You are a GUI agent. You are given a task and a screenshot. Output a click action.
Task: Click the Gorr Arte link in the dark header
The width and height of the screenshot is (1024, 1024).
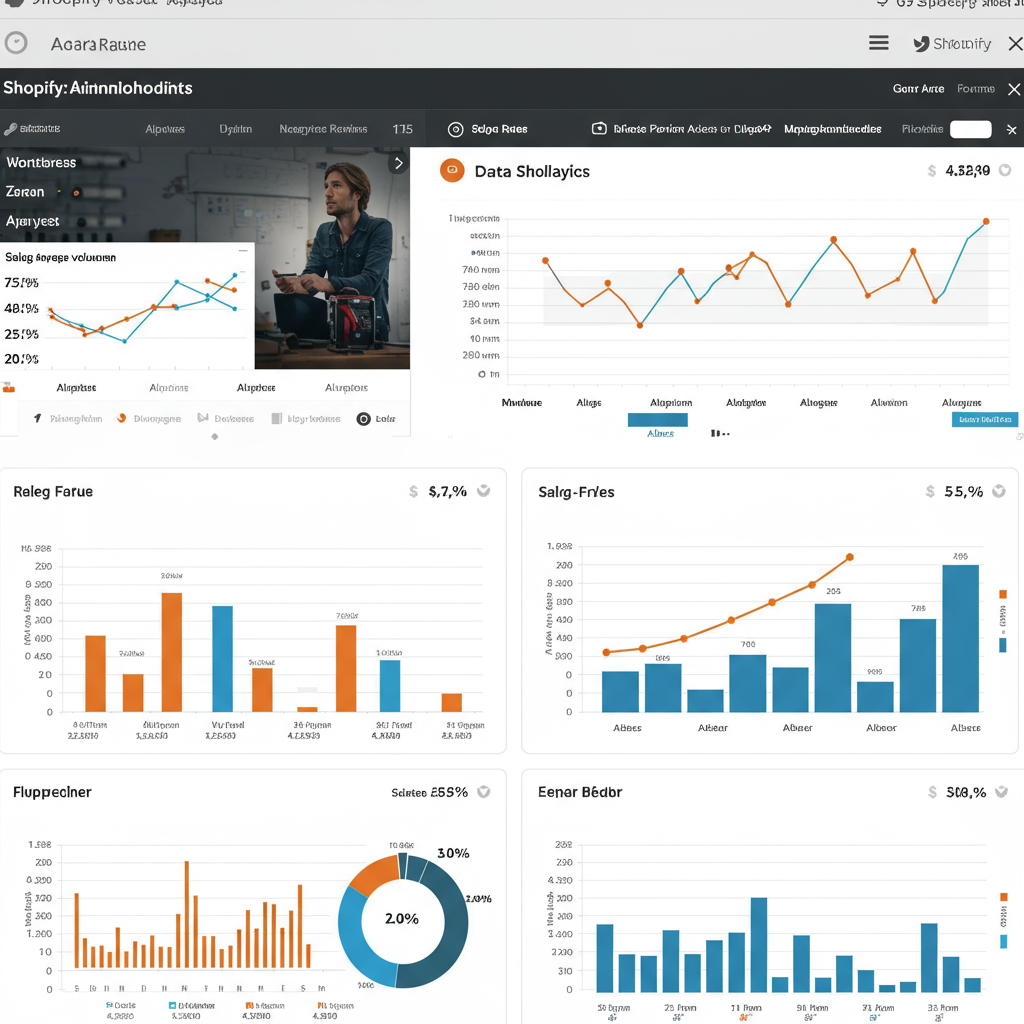pyautogui.click(x=918, y=89)
